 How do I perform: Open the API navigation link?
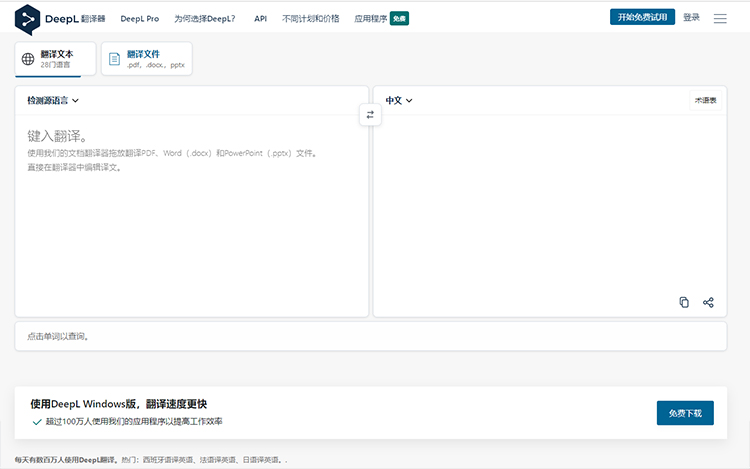click(260, 18)
